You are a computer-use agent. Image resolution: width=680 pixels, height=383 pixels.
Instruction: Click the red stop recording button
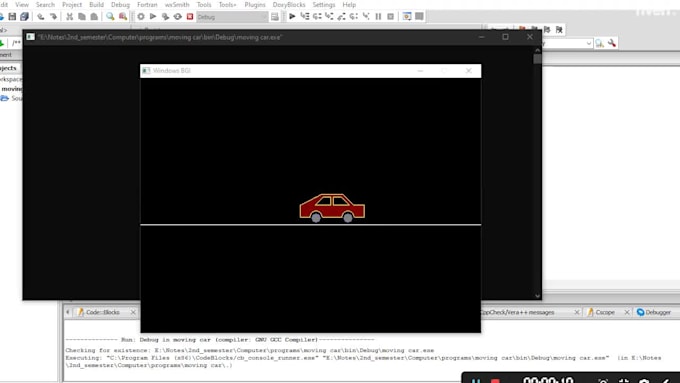[x=495, y=381]
